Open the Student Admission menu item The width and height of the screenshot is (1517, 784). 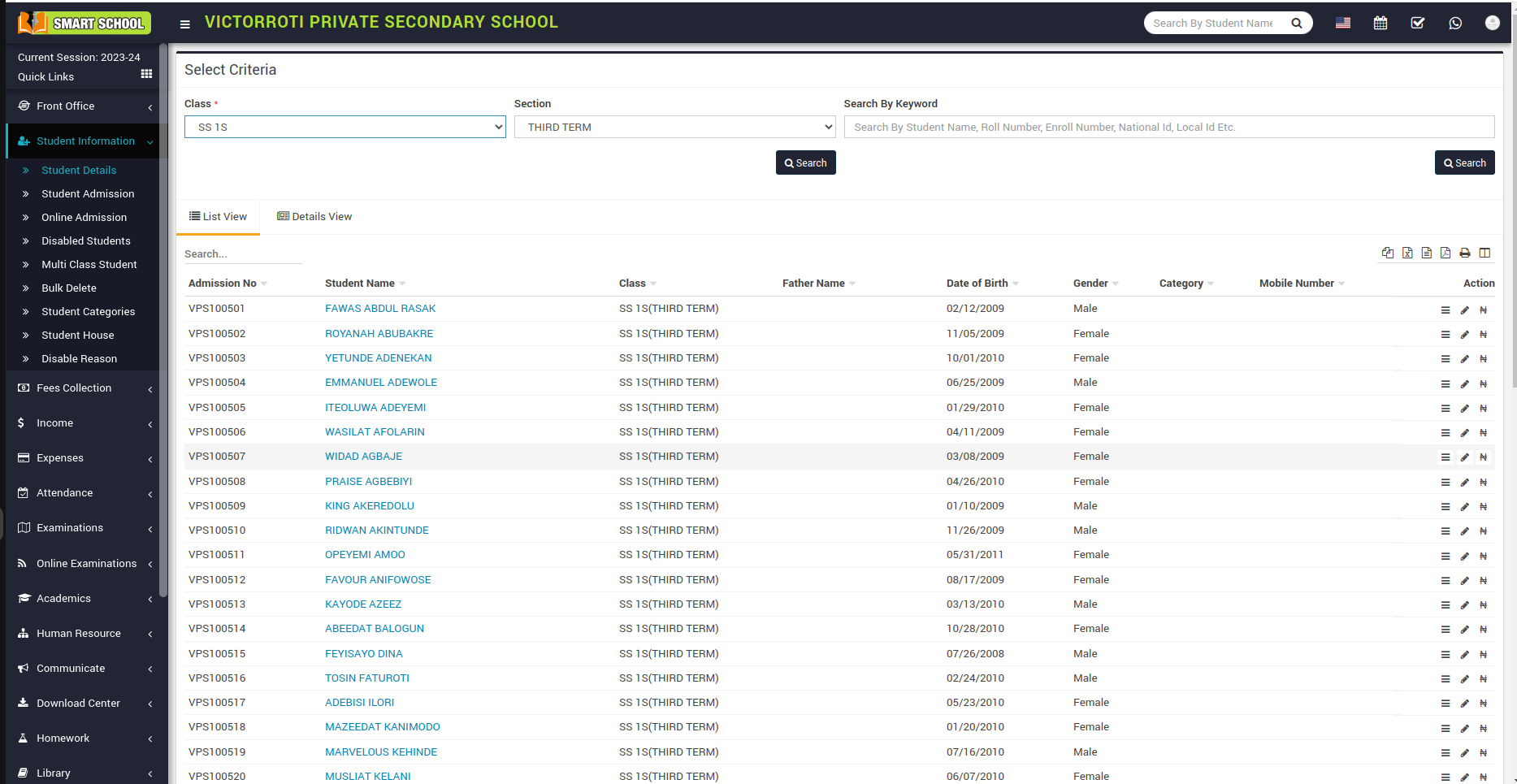click(87, 193)
